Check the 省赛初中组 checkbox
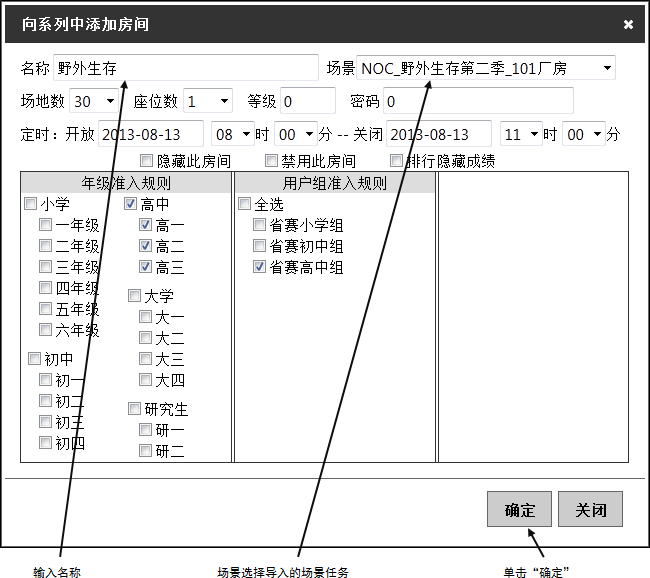The height and width of the screenshot is (578, 650). tap(260, 245)
